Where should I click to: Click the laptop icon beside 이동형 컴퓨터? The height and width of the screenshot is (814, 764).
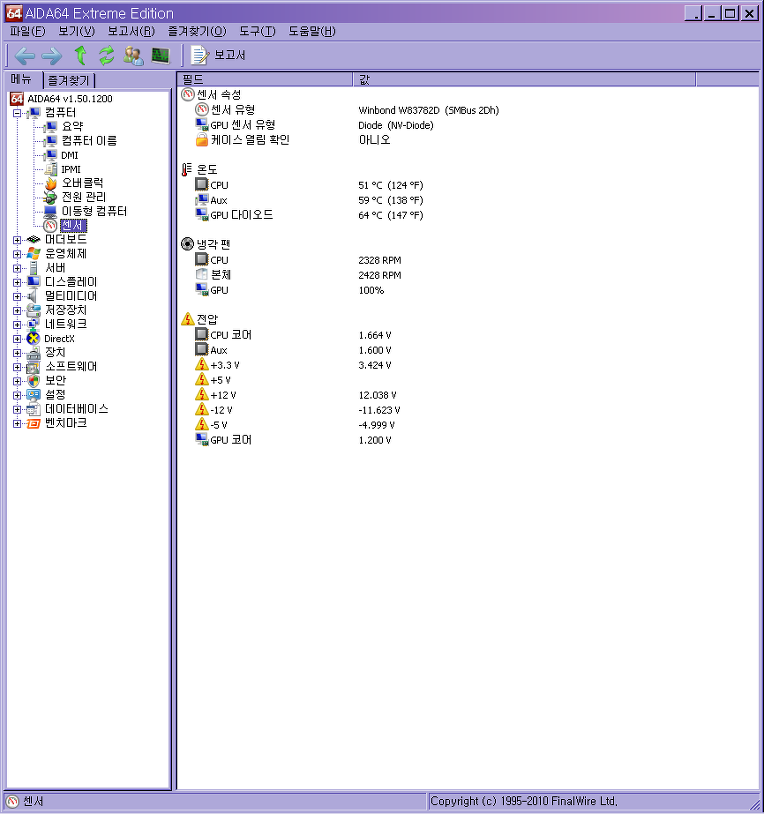click(50, 211)
